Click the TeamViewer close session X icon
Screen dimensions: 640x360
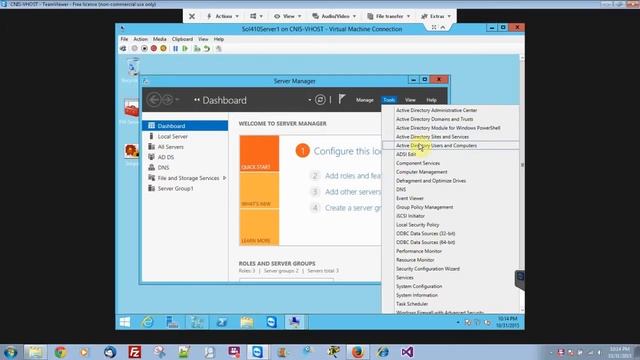coord(192,16)
